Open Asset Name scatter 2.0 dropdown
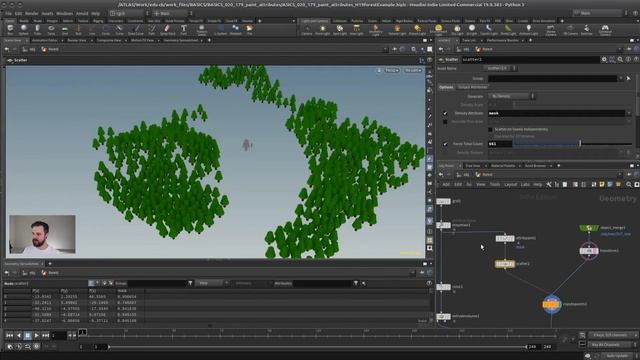 coord(501,68)
